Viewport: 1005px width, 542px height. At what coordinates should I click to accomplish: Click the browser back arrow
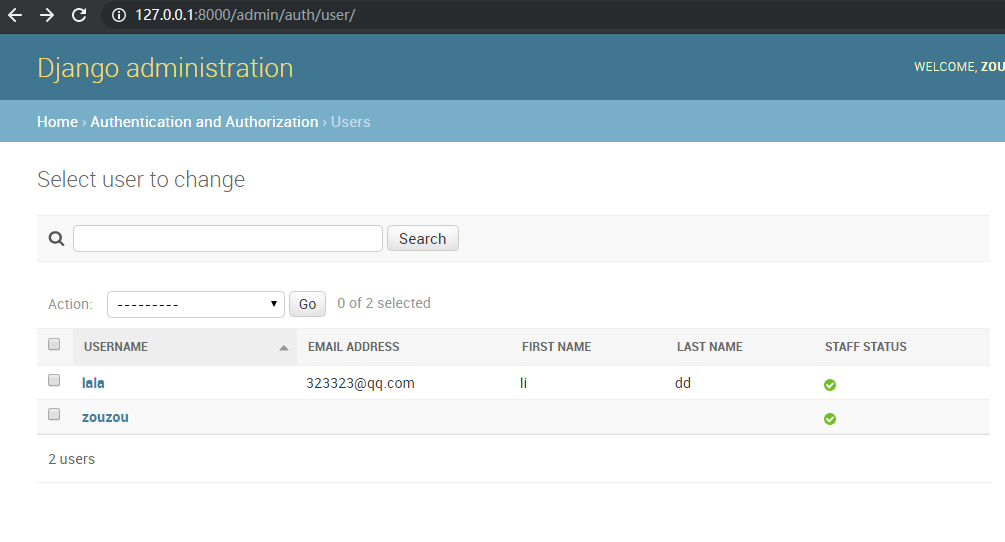coord(15,15)
